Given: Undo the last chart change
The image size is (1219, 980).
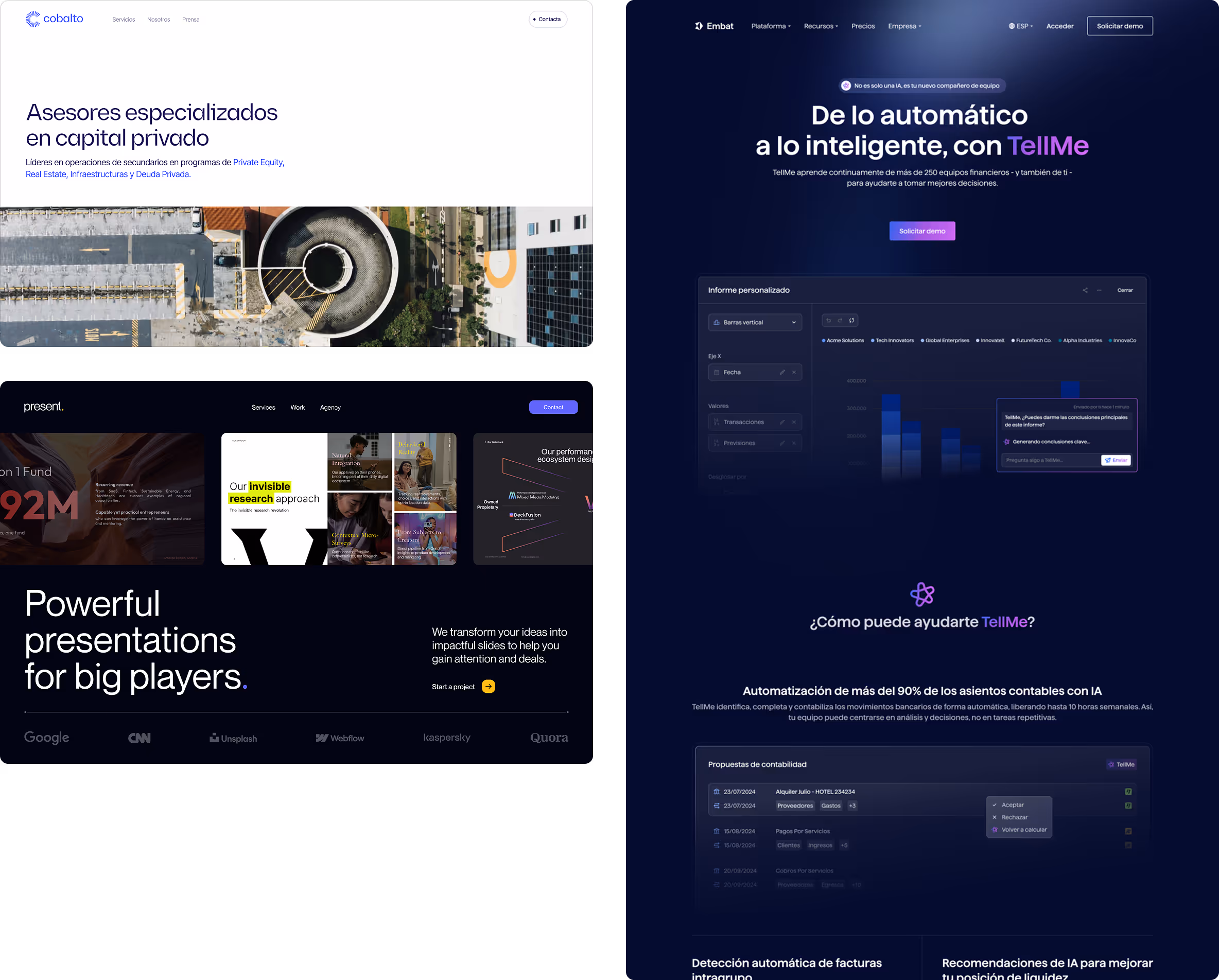Looking at the screenshot, I should point(829,321).
